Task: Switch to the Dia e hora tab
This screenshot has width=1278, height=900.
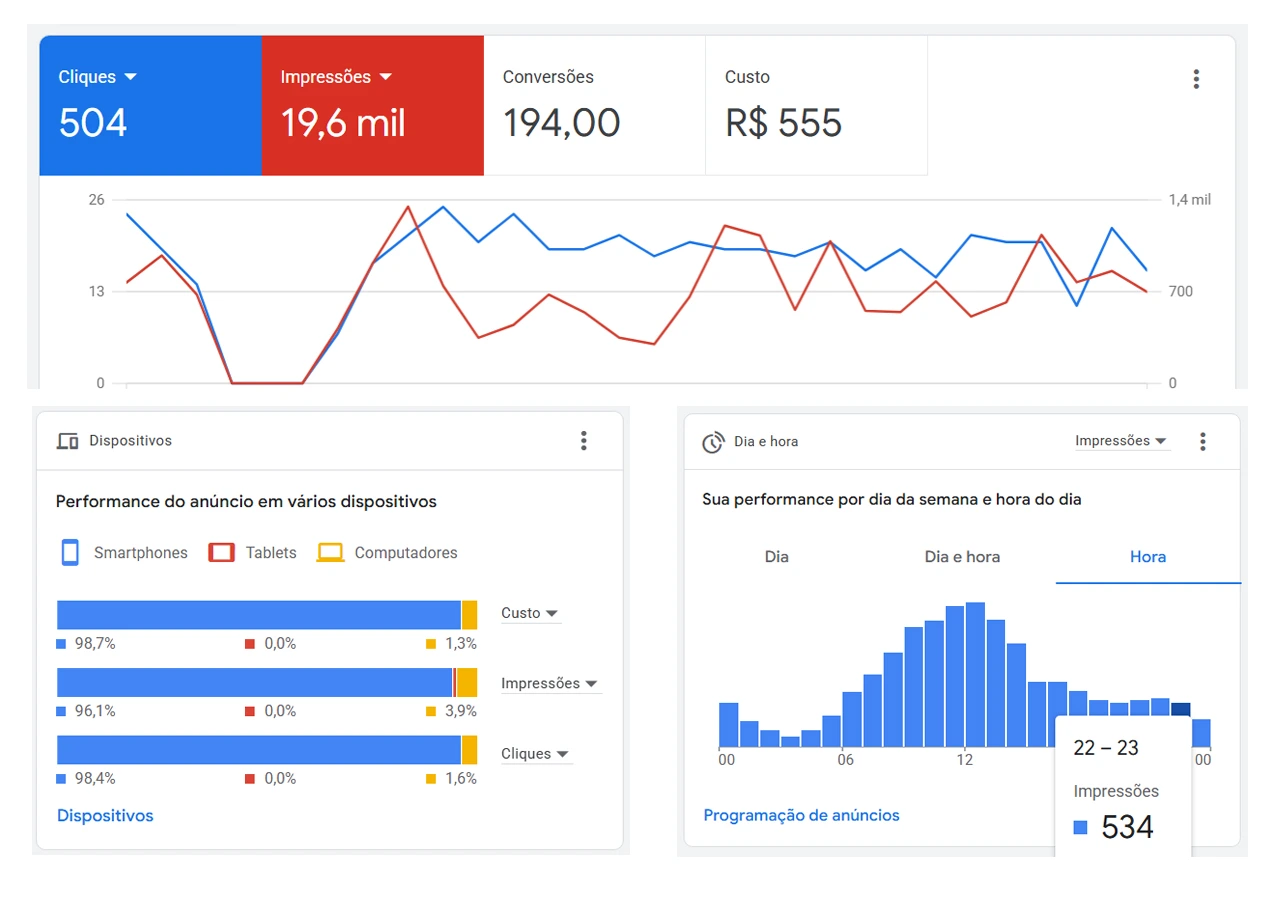Action: [x=962, y=557]
